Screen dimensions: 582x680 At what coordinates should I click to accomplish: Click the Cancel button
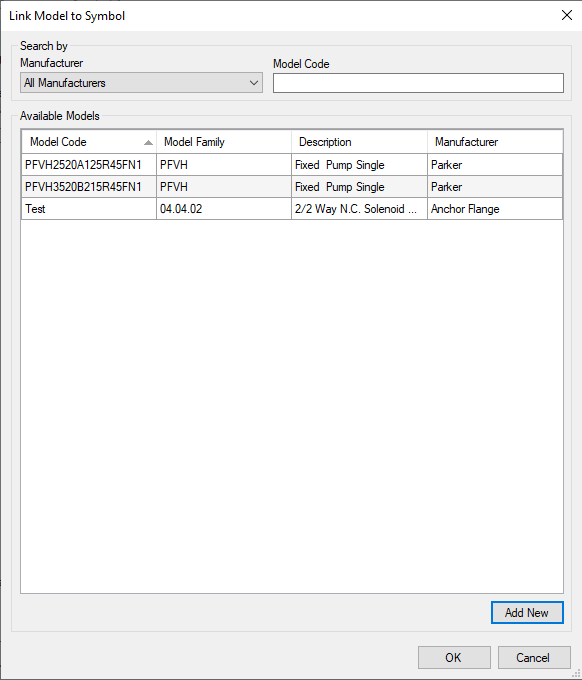click(x=534, y=657)
